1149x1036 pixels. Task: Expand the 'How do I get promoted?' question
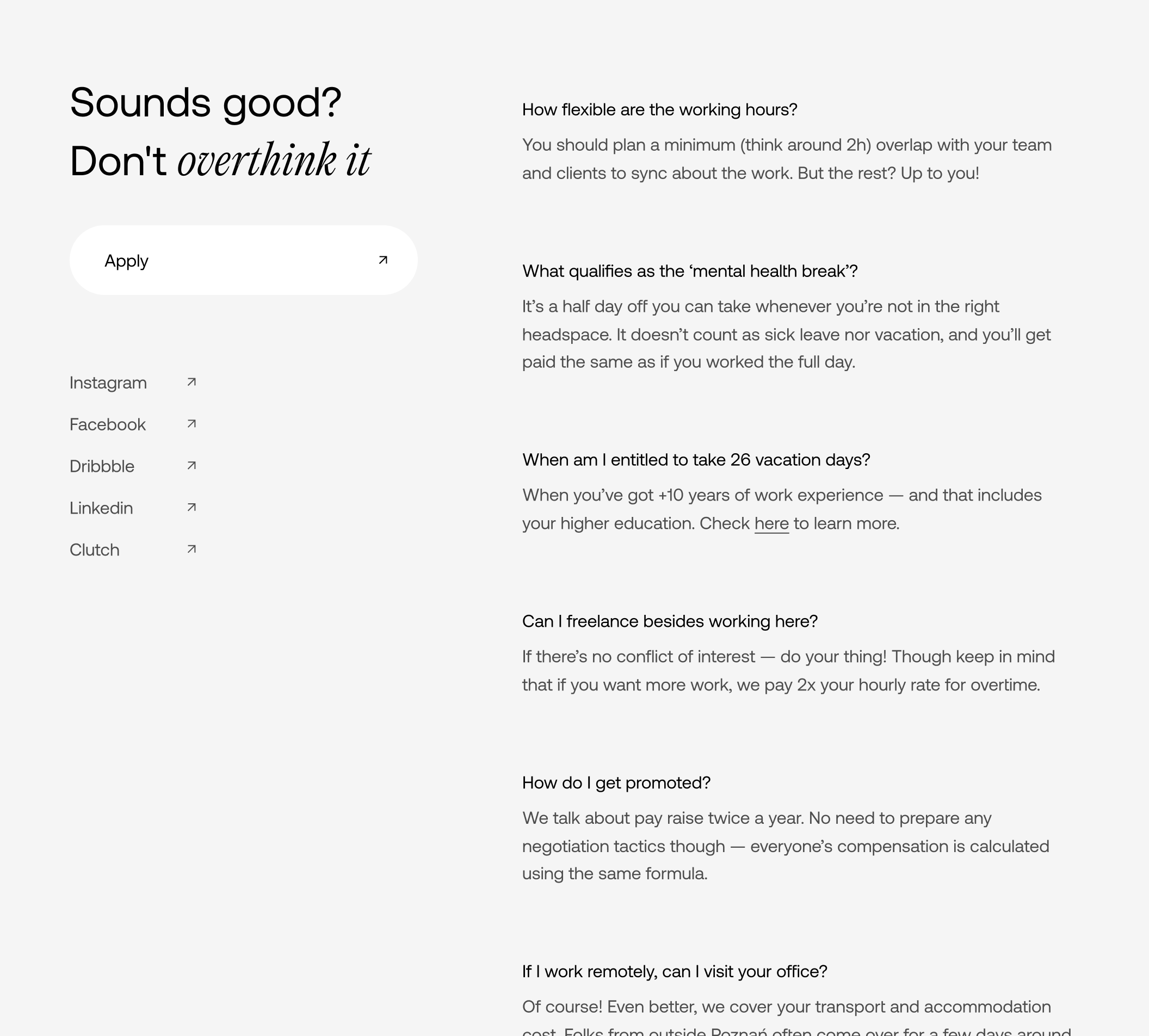(x=616, y=782)
